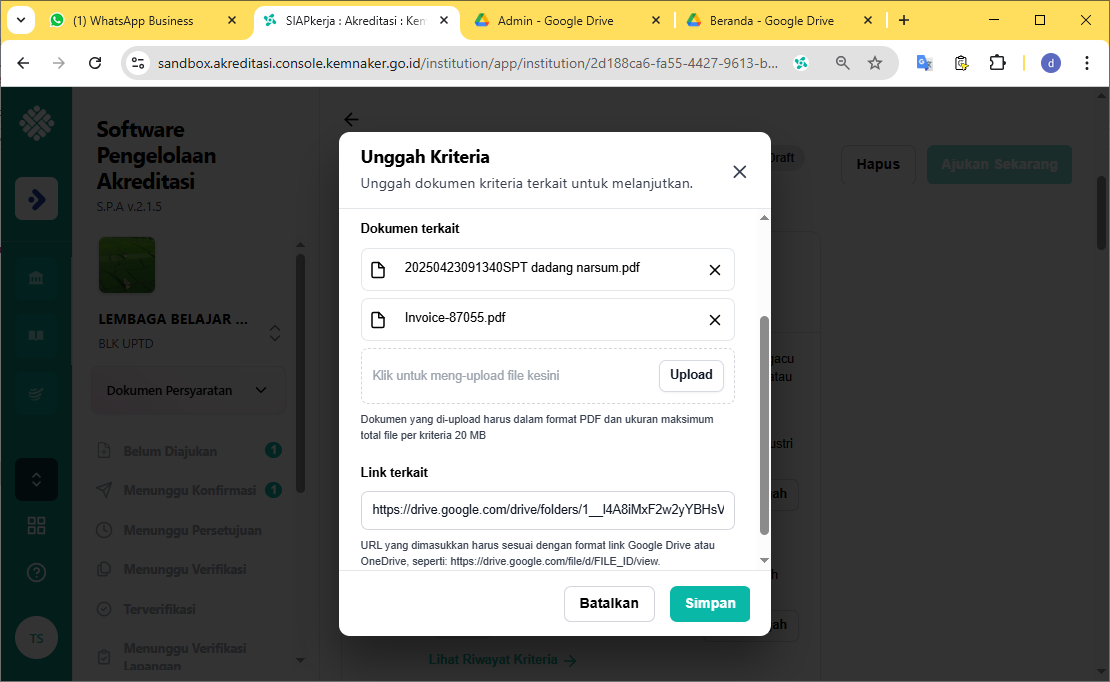Click the Link terkait URL input field

[547, 510]
